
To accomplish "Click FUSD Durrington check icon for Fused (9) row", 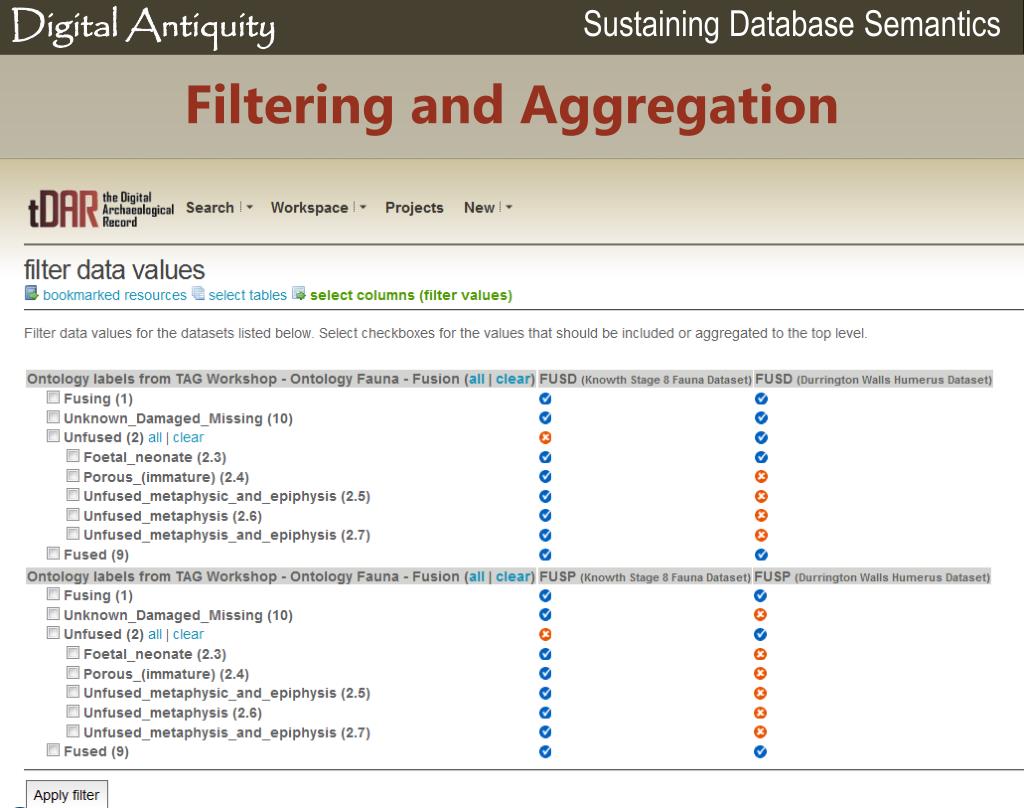I will point(761,555).
